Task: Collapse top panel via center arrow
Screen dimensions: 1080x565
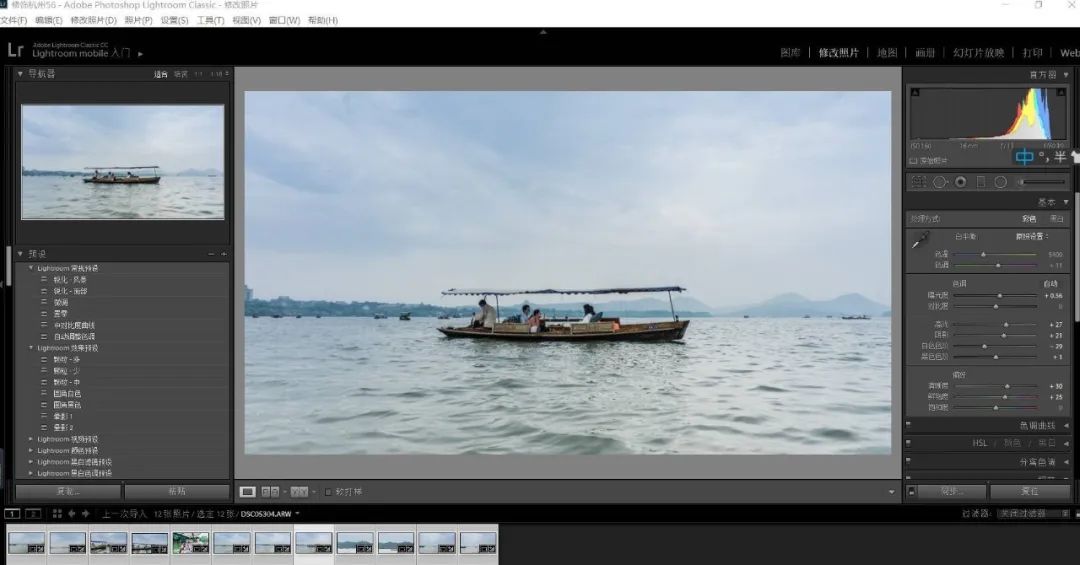Action: point(543,32)
